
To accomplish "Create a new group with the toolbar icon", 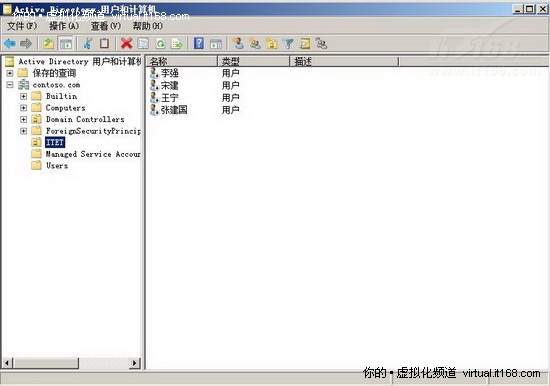I will click(x=255, y=44).
